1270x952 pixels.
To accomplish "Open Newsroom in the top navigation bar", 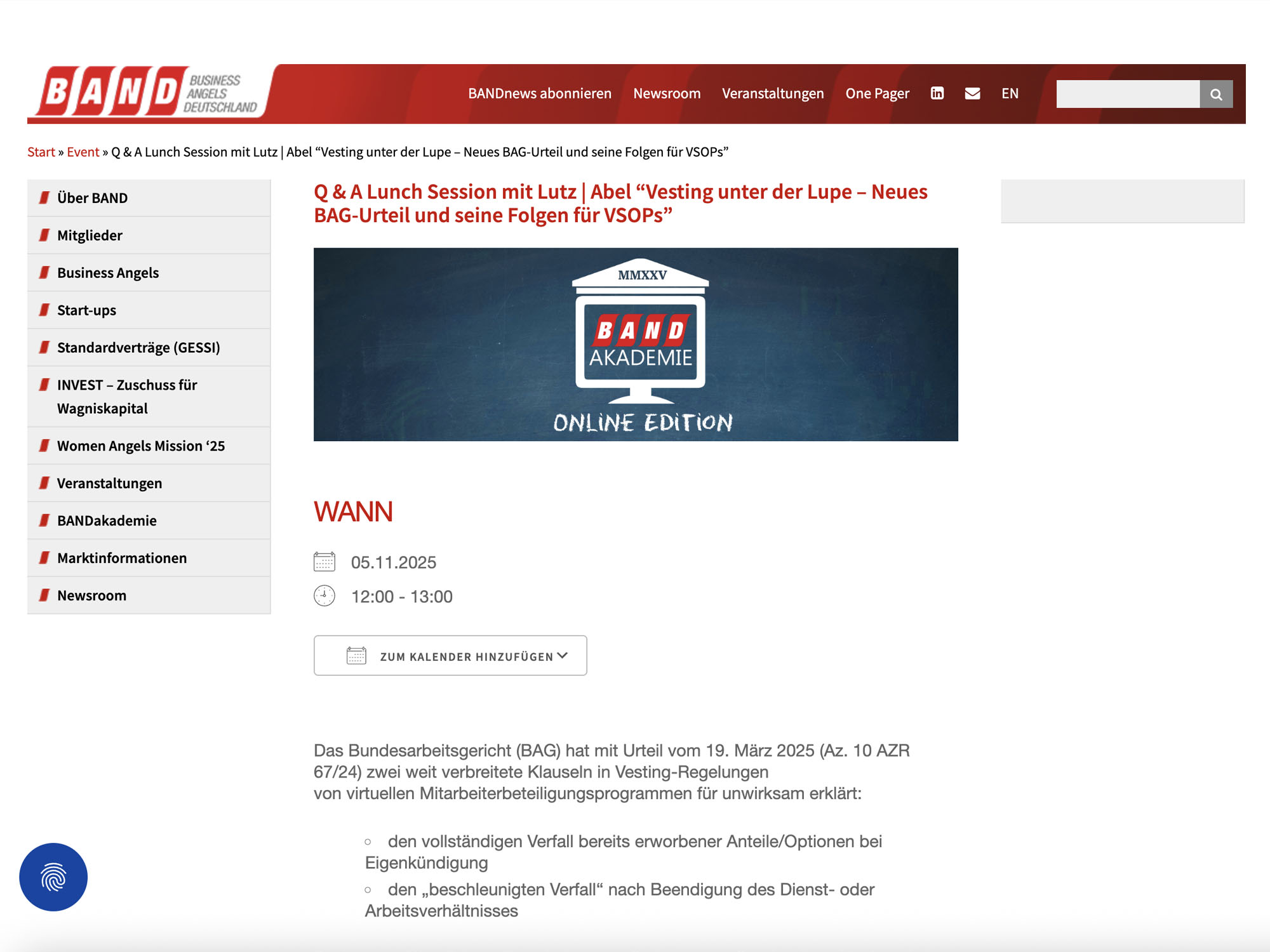I will click(667, 93).
